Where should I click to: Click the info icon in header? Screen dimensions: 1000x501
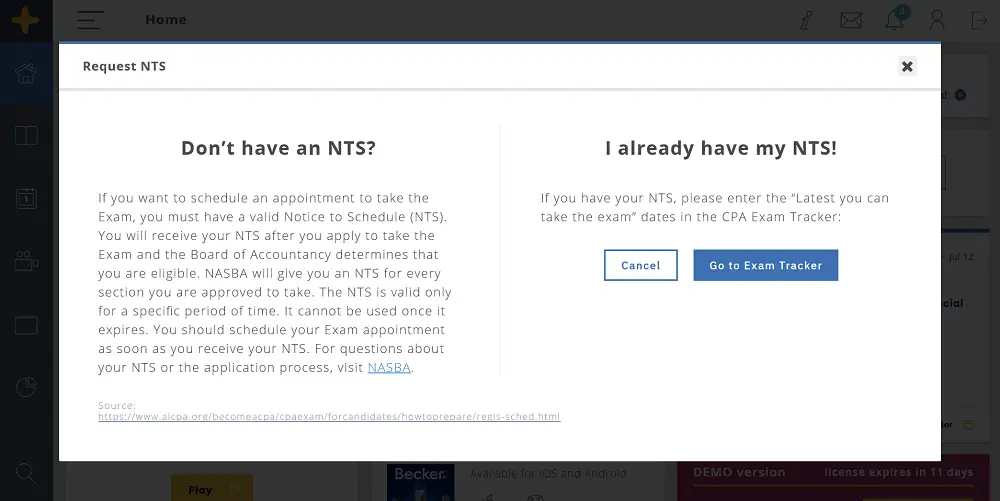(x=807, y=20)
